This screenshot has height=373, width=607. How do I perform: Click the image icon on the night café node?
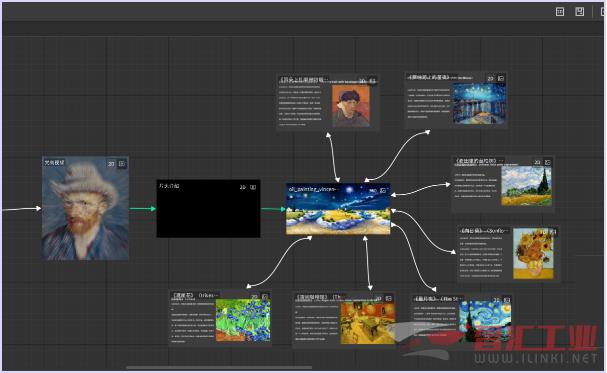click(x=389, y=298)
